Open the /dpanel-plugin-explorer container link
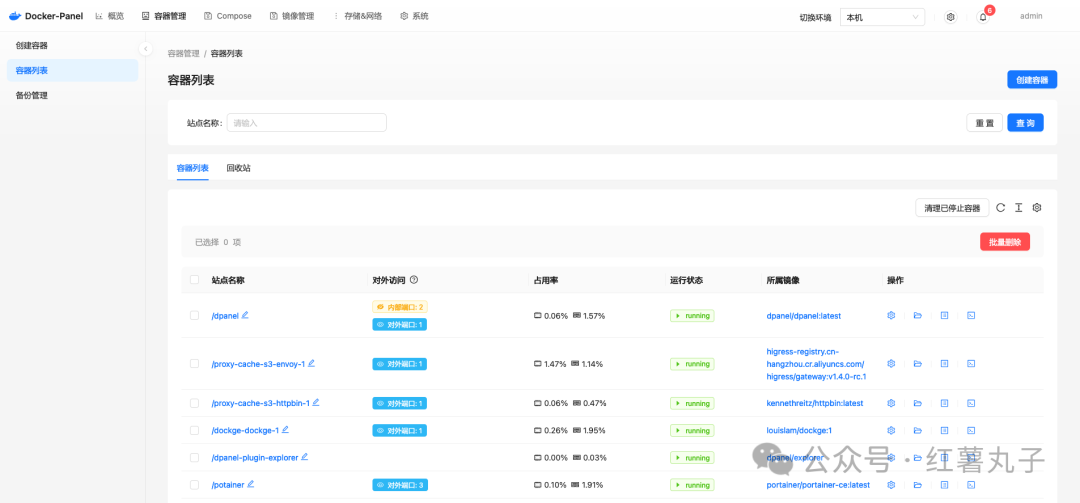Viewport: 1080px width, 503px height. pyautogui.click(x=255, y=458)
